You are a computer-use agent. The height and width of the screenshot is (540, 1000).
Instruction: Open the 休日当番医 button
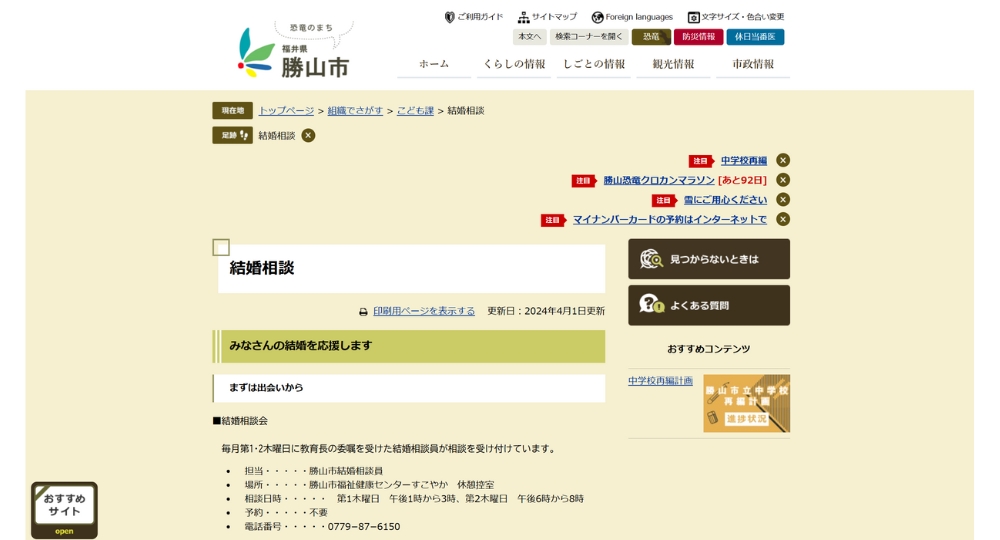click(755, 37)
